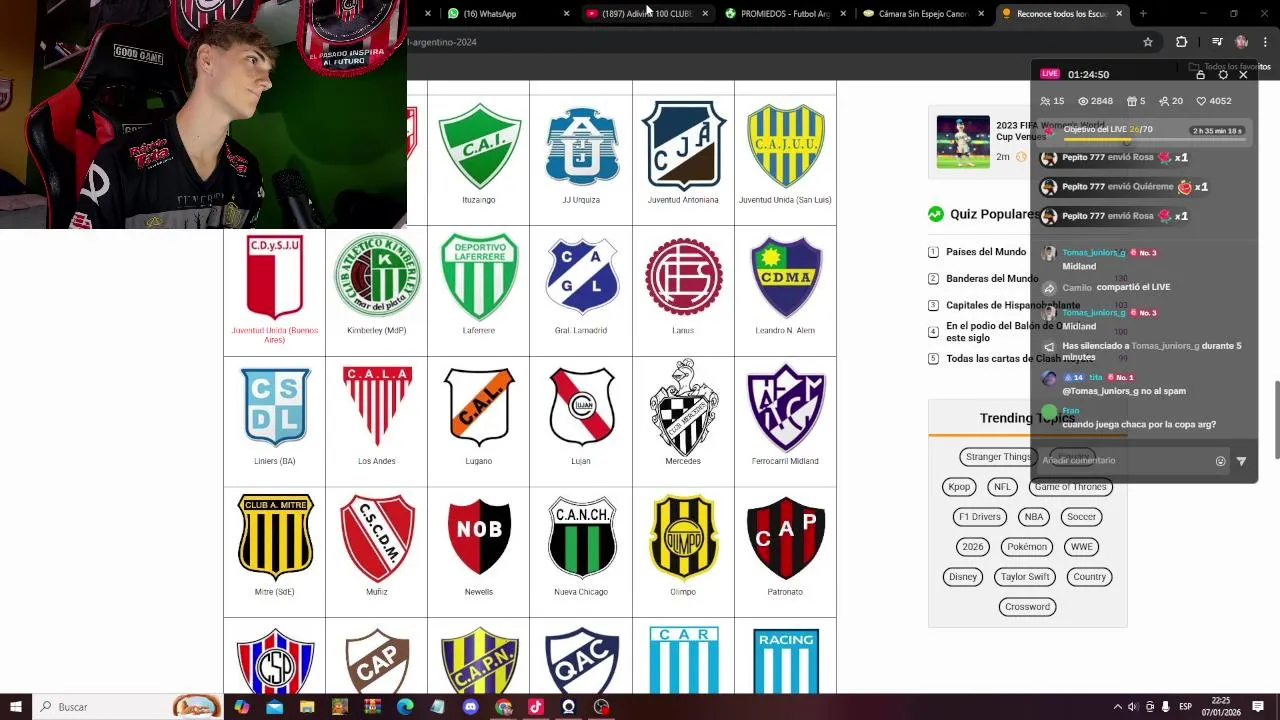Open the LIVE overlay settings gear
This screenshot has height=720, width=1280.
[x=1222, y=75]
